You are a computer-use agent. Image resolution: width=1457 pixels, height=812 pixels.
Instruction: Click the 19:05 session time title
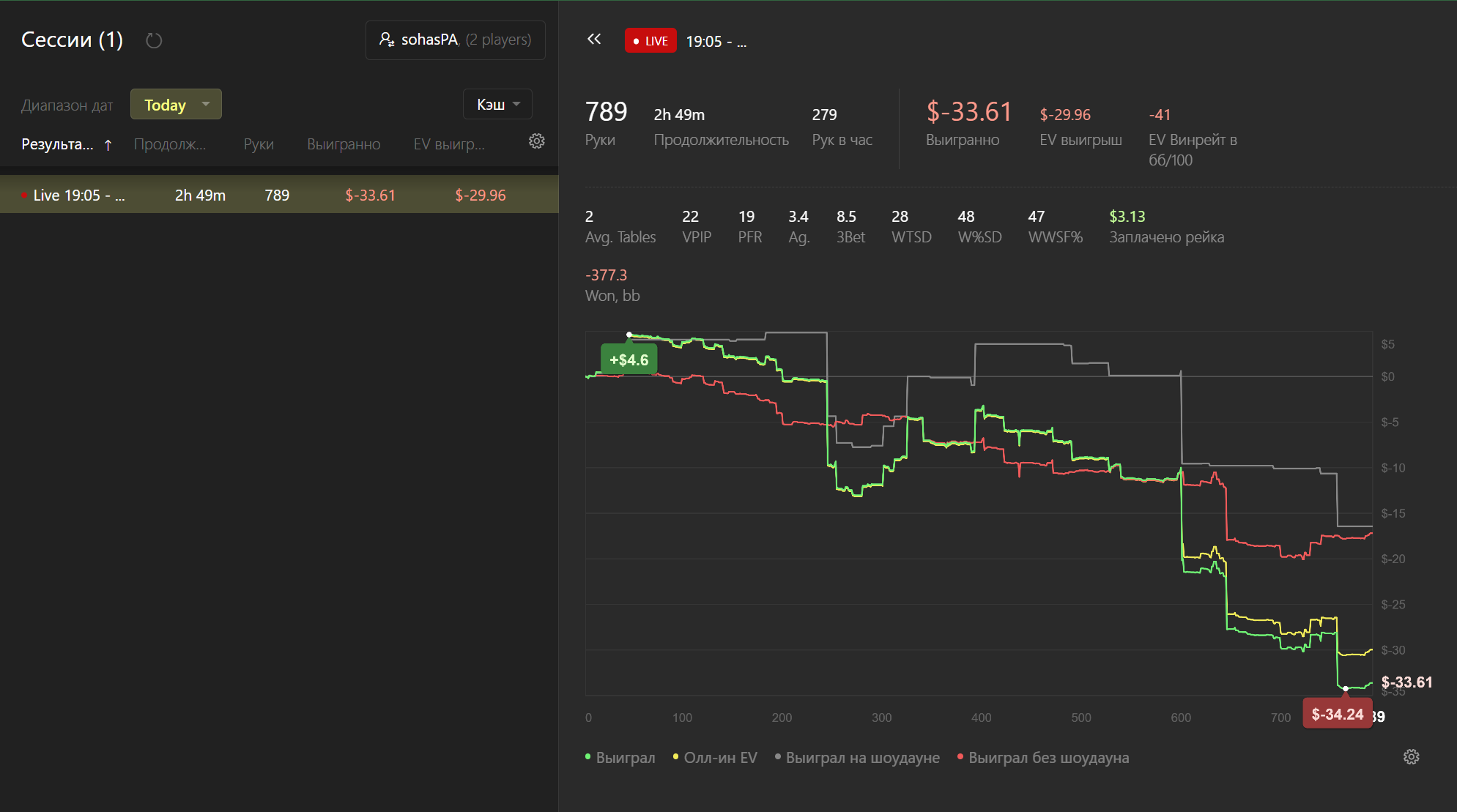(716, 42)
